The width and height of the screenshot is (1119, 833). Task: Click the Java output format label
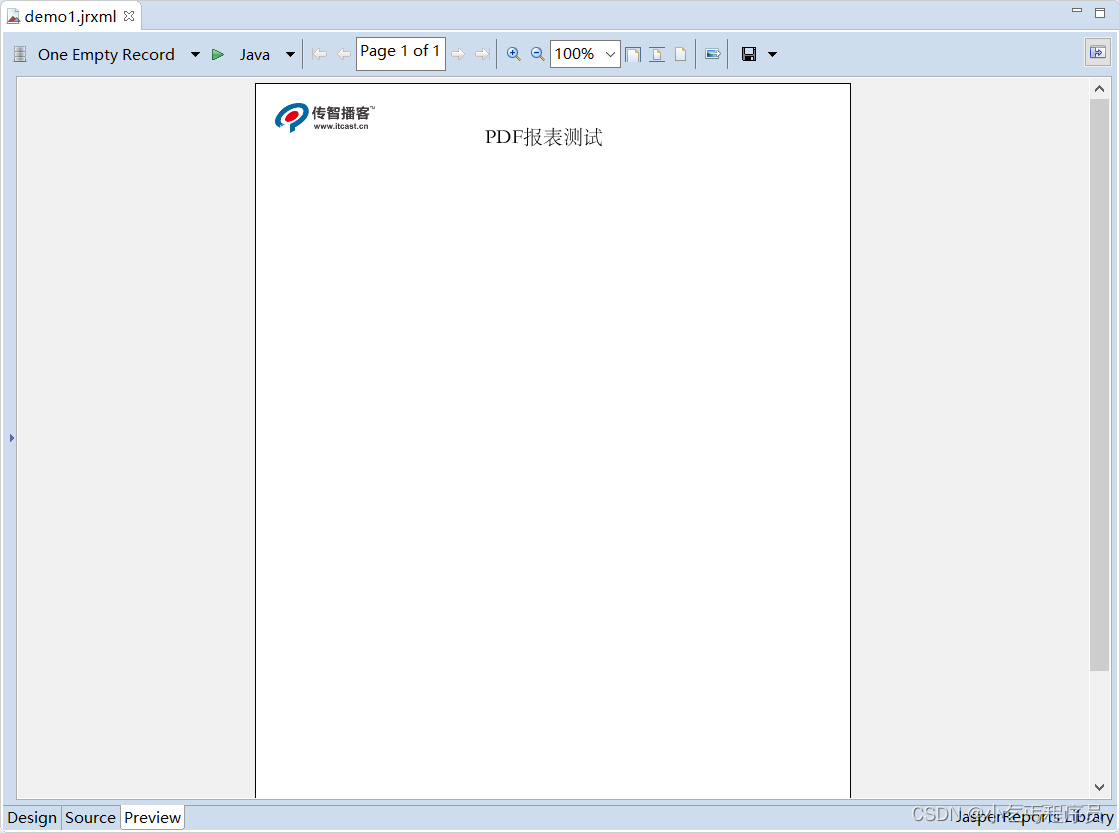255,54
